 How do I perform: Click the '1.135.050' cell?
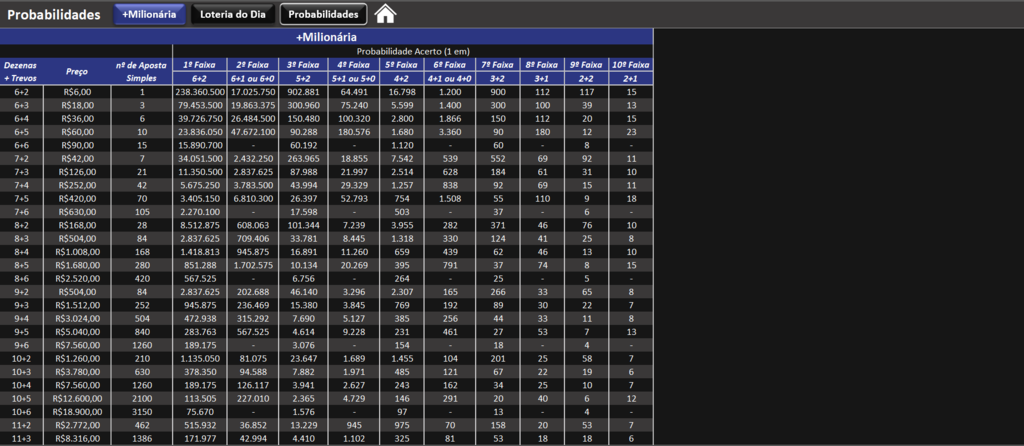click(x=200, y=358)
